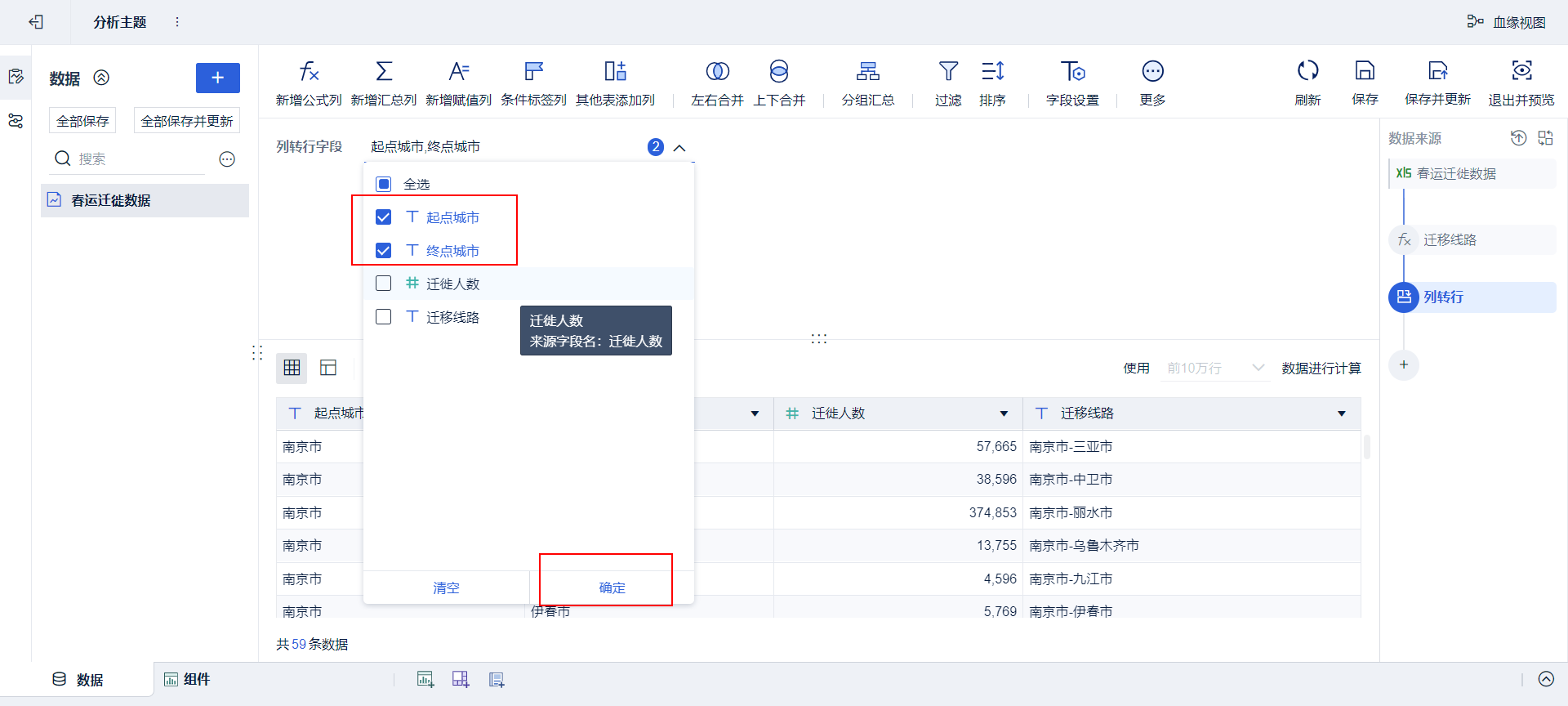
Task: Click the first table icon in bottom bar
Action: click(x=425, y=679)
